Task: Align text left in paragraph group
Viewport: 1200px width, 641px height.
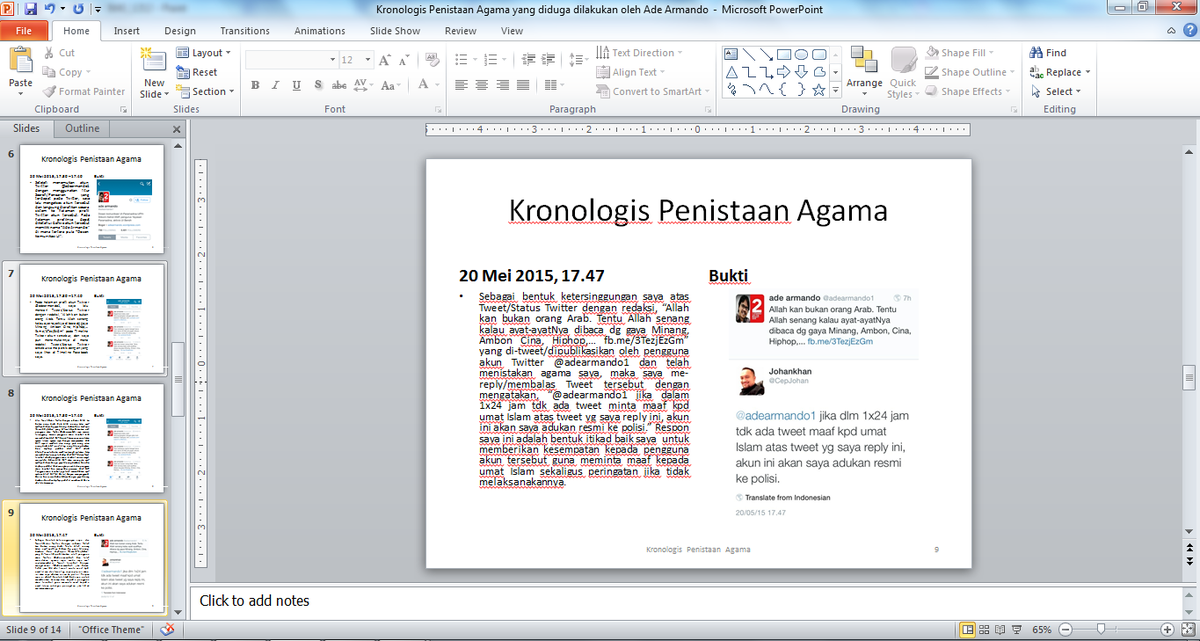Action: [x=461, y=85]
